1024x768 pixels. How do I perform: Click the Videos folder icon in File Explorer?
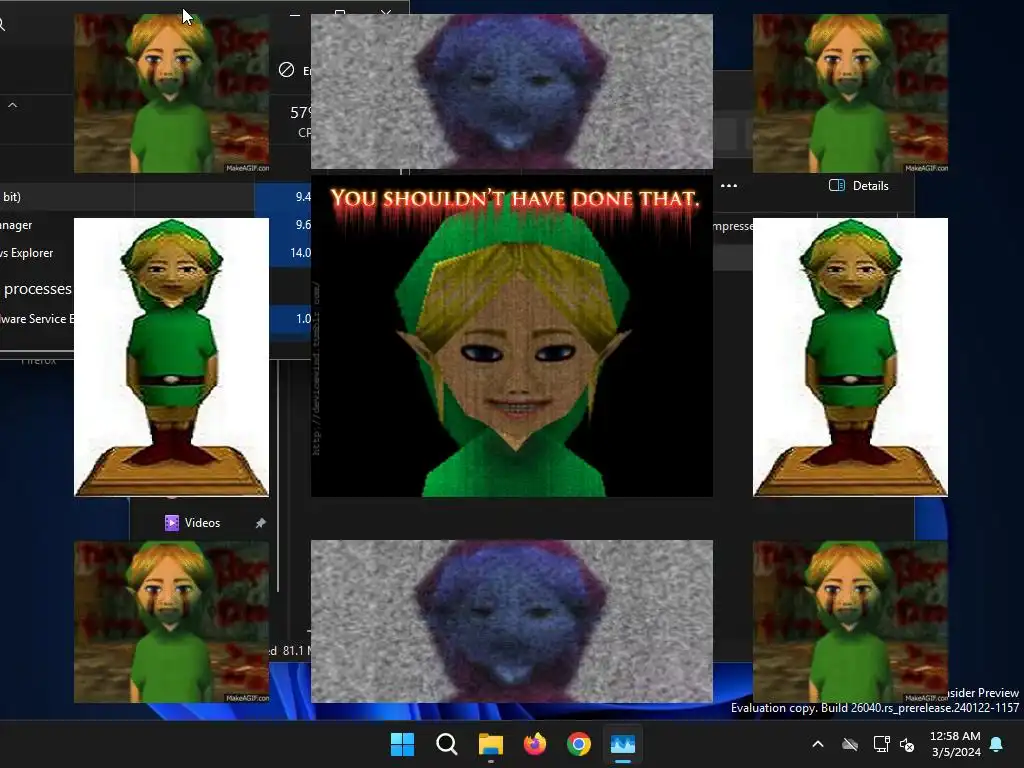[x=172, y=523]
